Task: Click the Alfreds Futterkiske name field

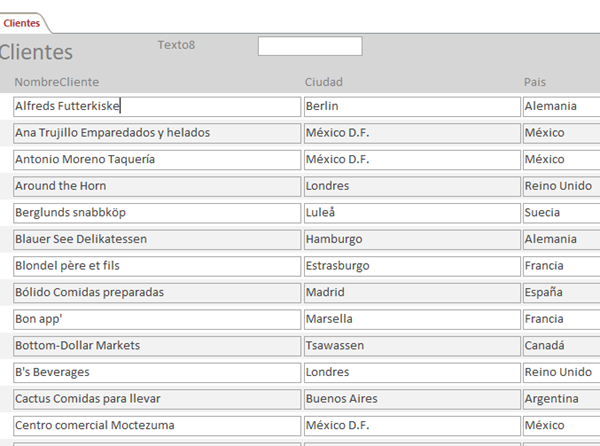Action: [x=157, y=106]
